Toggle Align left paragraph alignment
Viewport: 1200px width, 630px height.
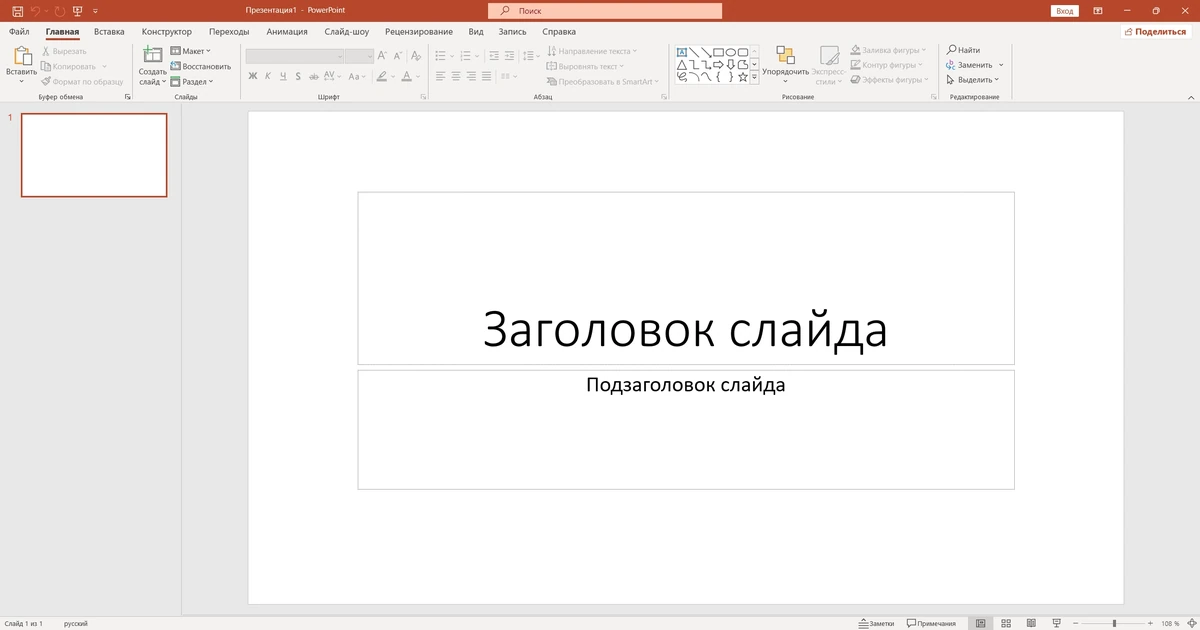pos(440,76)
